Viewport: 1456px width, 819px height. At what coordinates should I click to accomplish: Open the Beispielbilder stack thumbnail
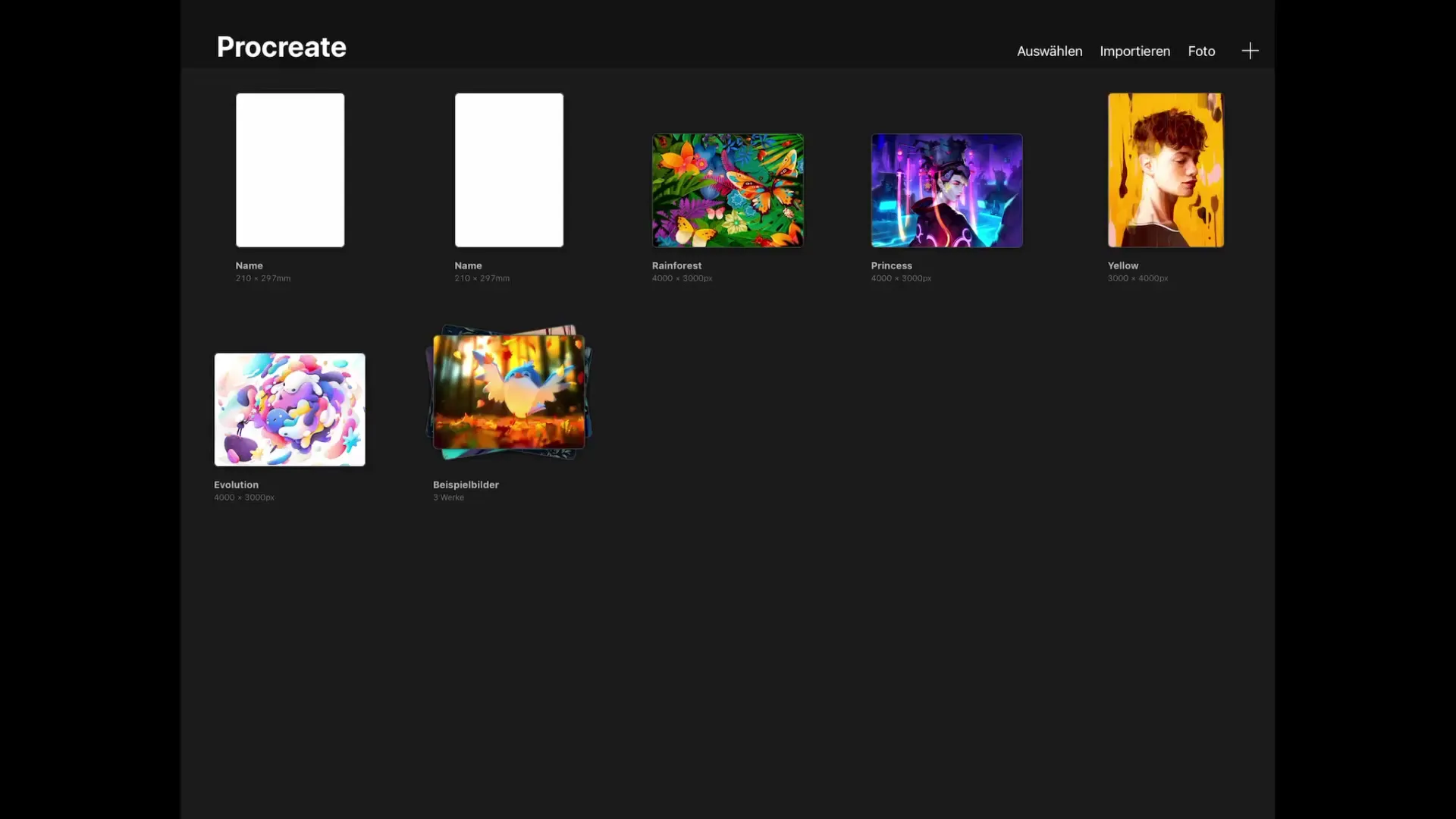509,393
